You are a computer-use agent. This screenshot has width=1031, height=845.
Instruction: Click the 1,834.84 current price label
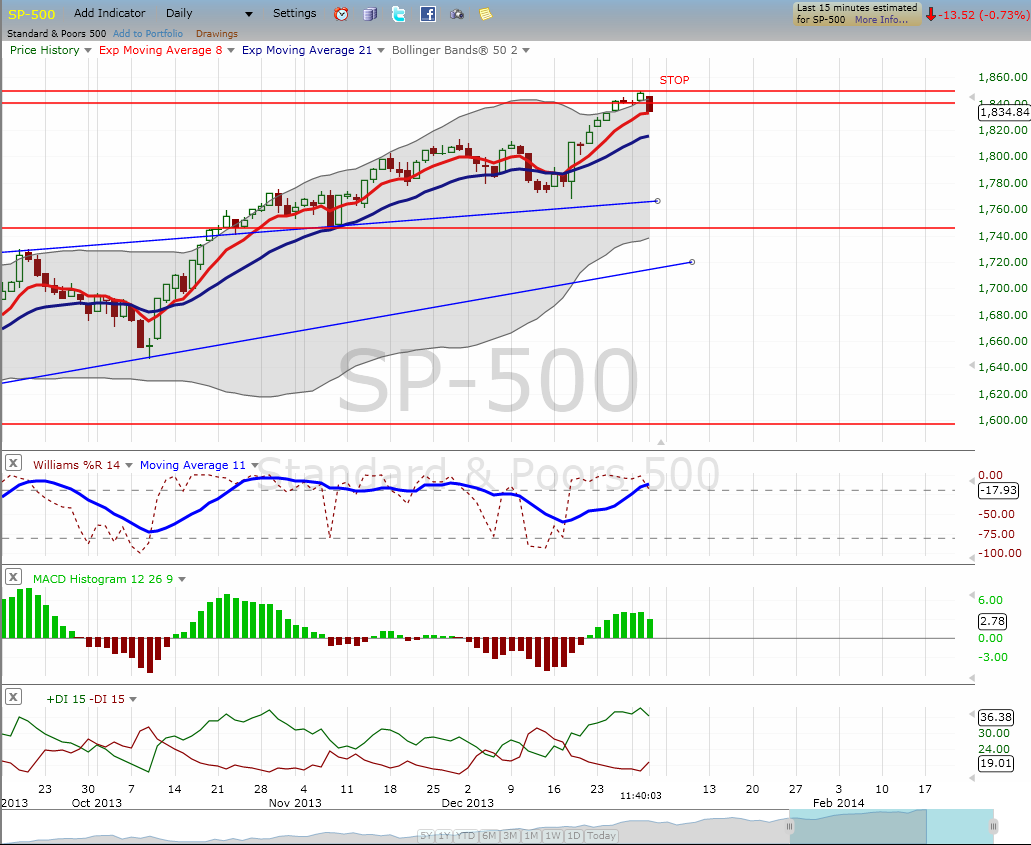click(x=1004, y=112)
